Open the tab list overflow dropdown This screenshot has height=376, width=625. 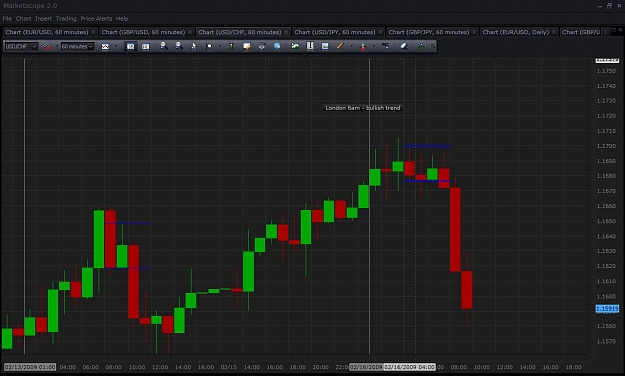605,32
